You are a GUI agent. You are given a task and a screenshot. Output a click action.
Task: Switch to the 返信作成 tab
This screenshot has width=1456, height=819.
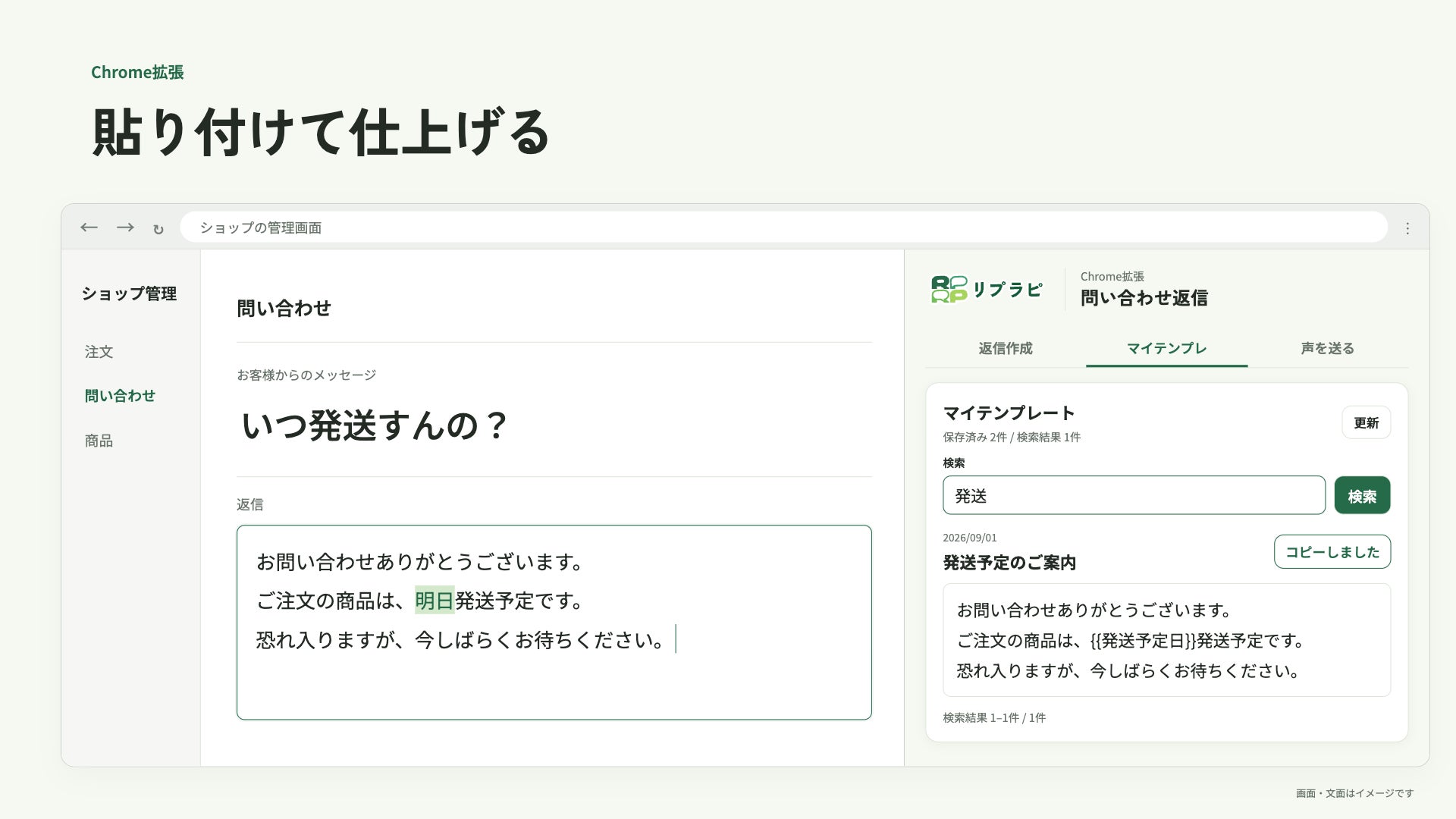(x=1006, y=348)
